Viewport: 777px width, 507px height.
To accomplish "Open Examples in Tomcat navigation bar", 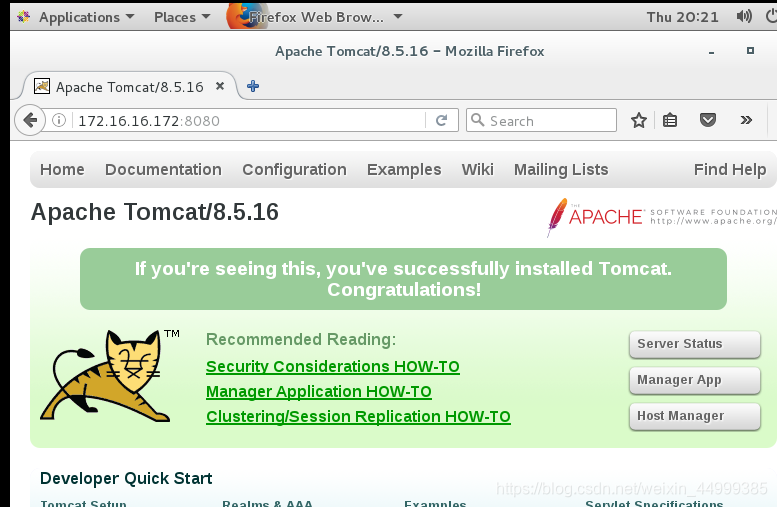I will point(404,169).
